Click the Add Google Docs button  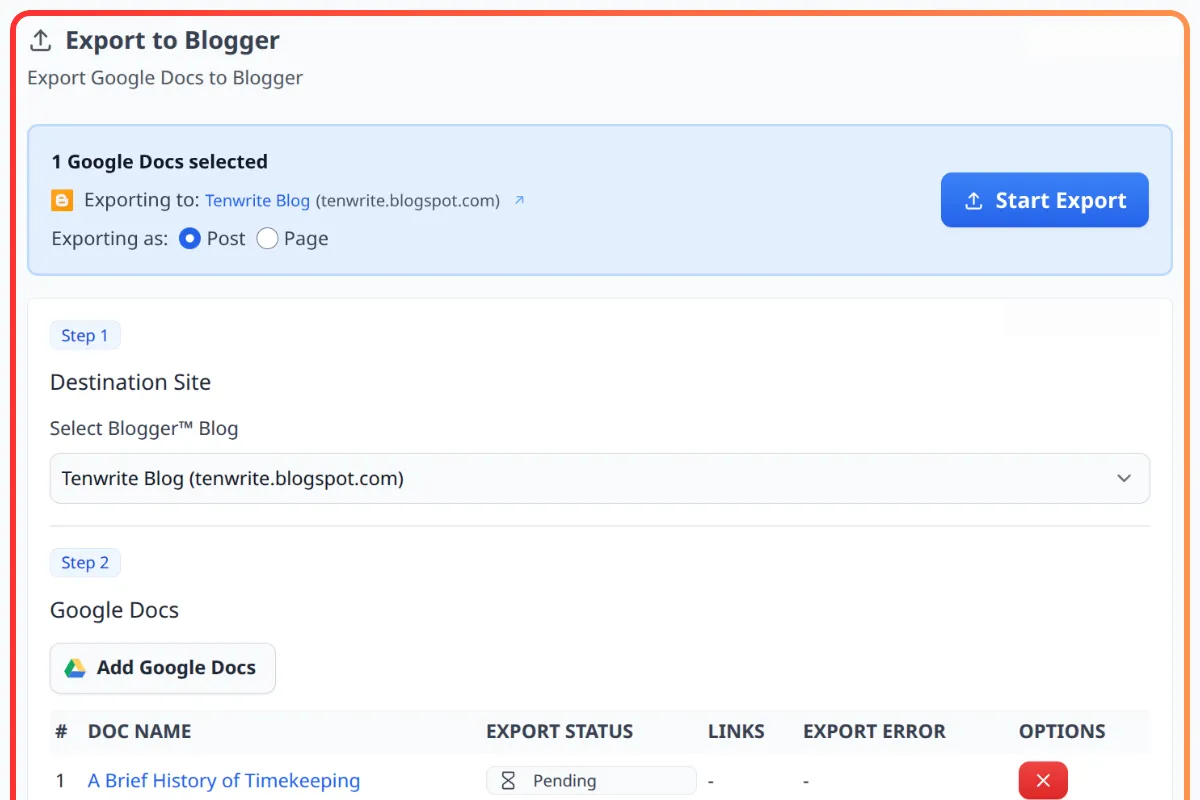162,668
